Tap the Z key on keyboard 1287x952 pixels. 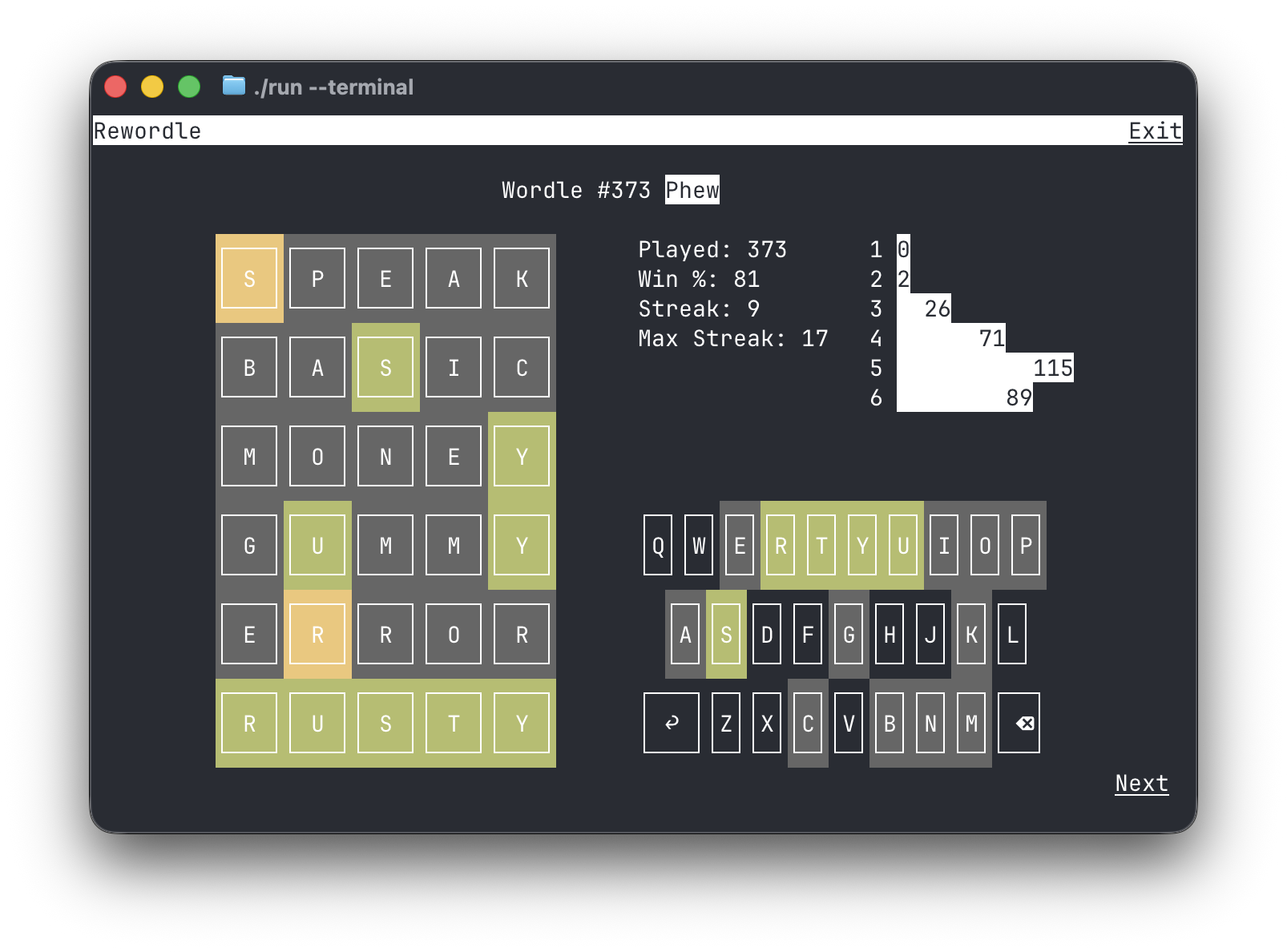(726, 723)
